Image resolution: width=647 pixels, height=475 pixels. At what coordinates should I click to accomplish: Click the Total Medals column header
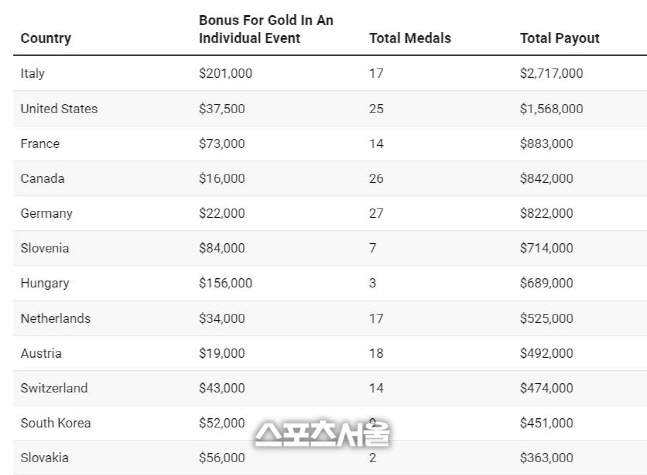[x=410, y=38]
